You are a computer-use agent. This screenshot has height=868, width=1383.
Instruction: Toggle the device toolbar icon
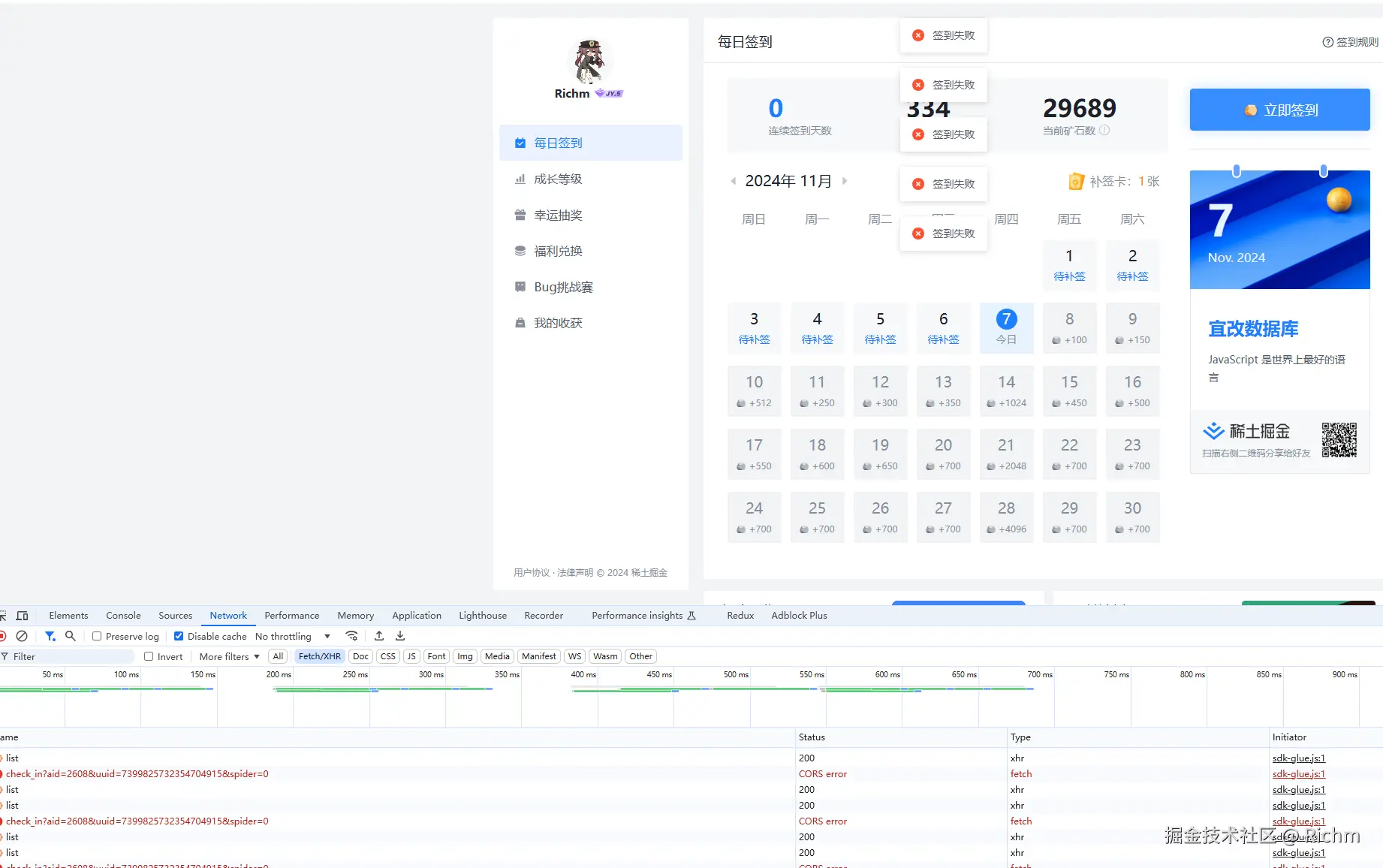coord(23,616)
